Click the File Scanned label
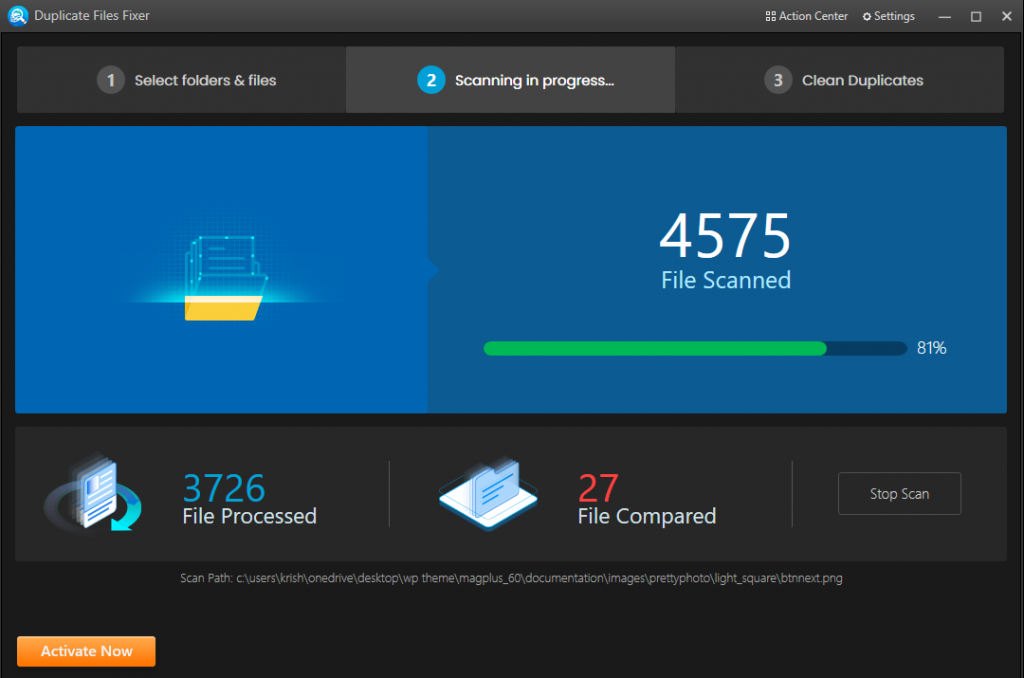The image size is (1024, 678). coord(726,280)
